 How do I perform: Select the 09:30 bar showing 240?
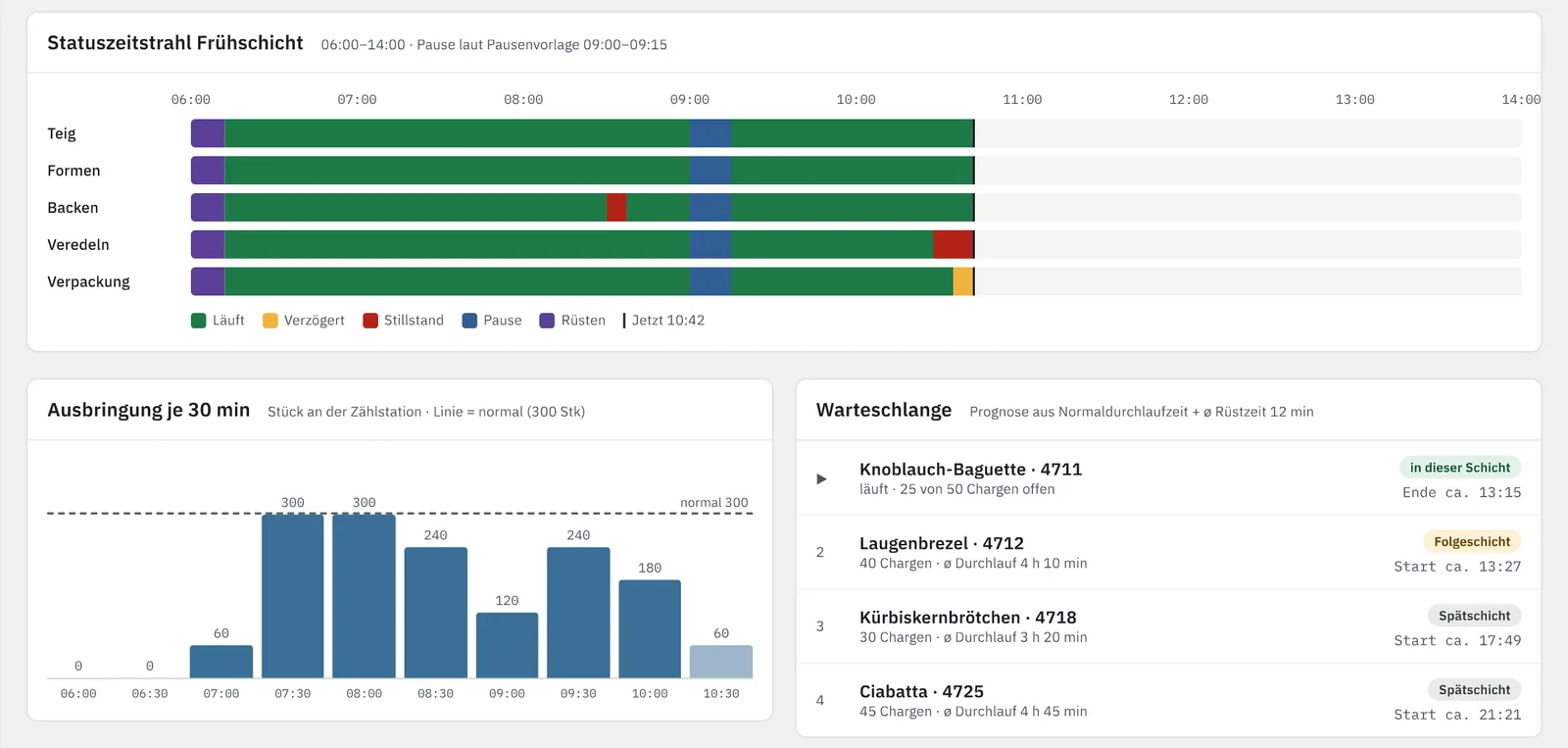(x=578, y=612)
